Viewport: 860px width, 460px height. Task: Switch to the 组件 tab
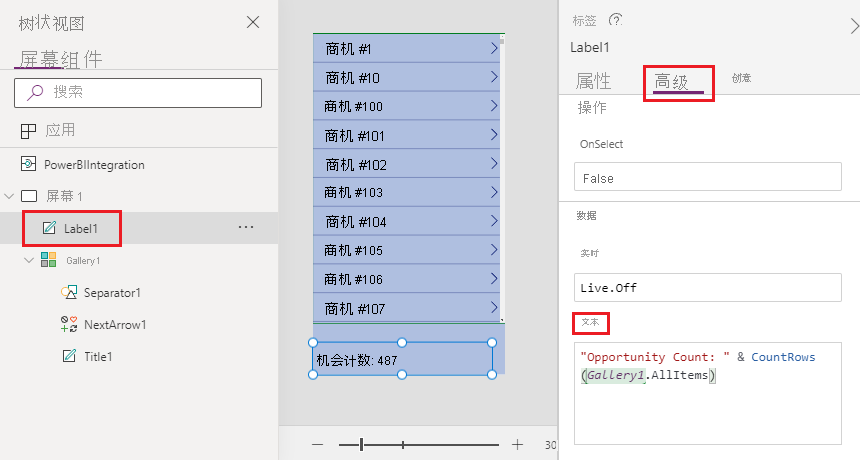pyautogui.click(x=82, y=59)
